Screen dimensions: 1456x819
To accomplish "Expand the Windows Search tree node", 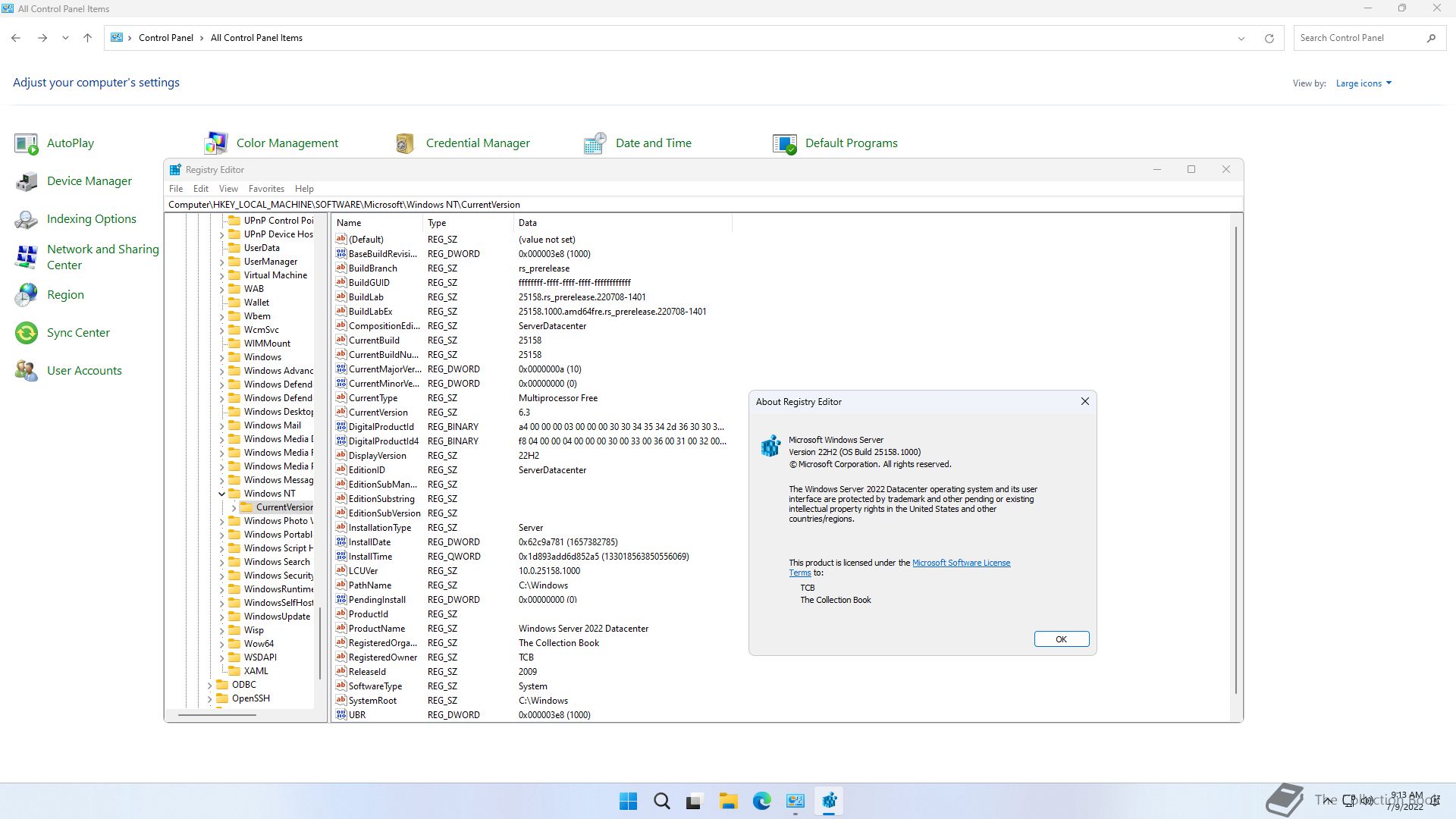I will (222, 562).
